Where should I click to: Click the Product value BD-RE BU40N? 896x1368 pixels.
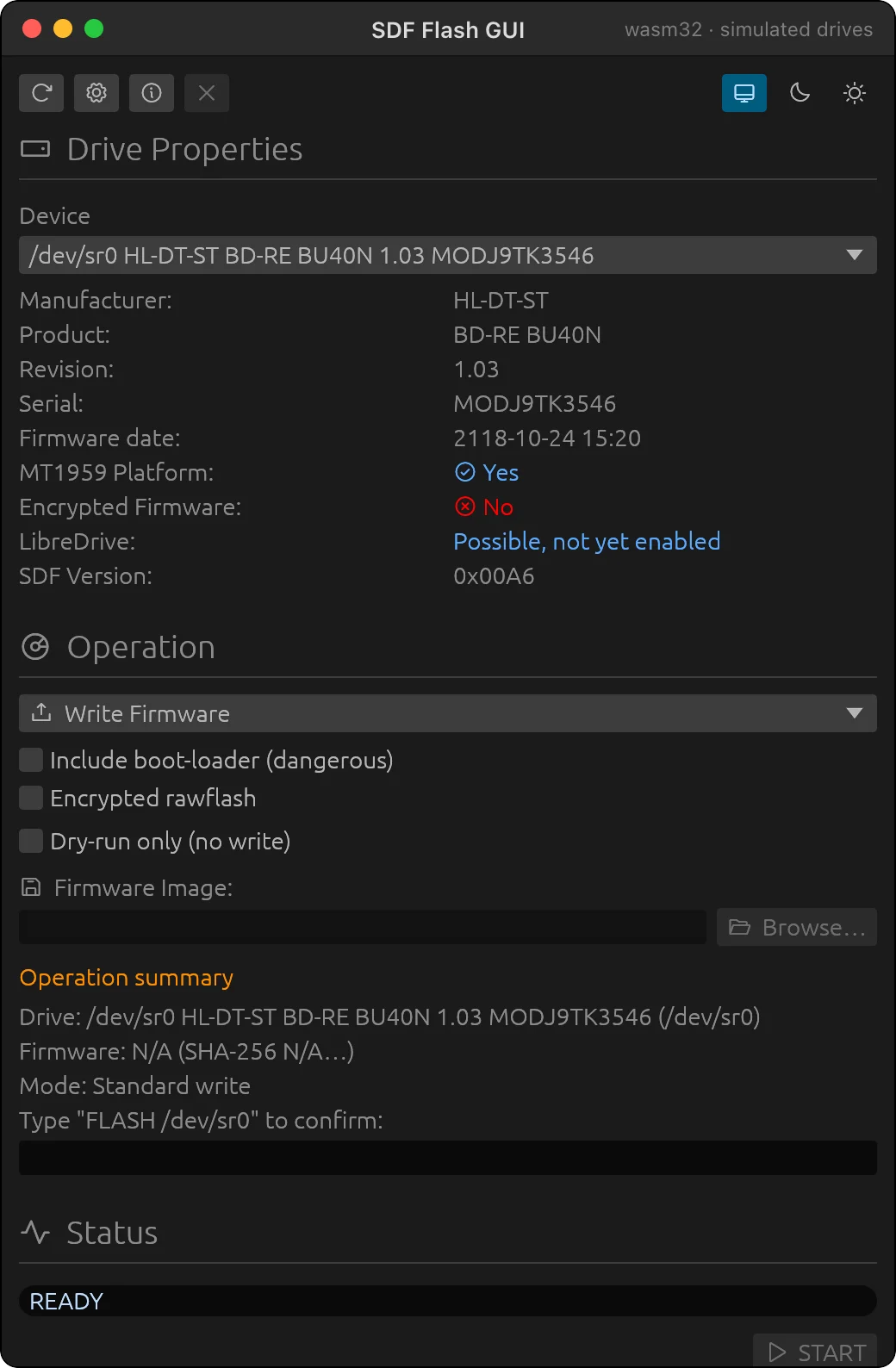point(527,334)
